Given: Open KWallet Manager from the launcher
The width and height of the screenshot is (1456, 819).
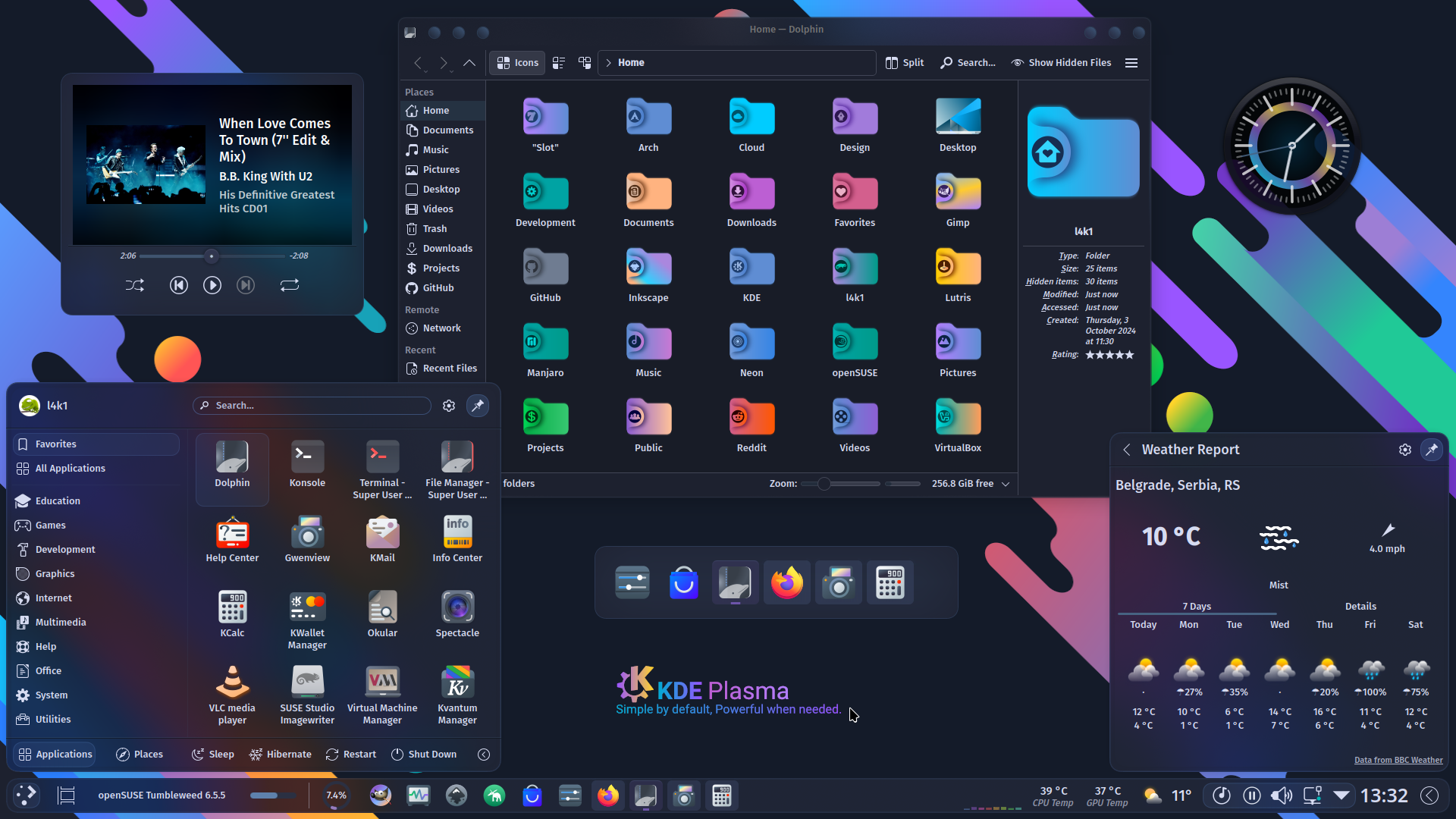Looking at the screenshot, I should click(x=307, y=620).
